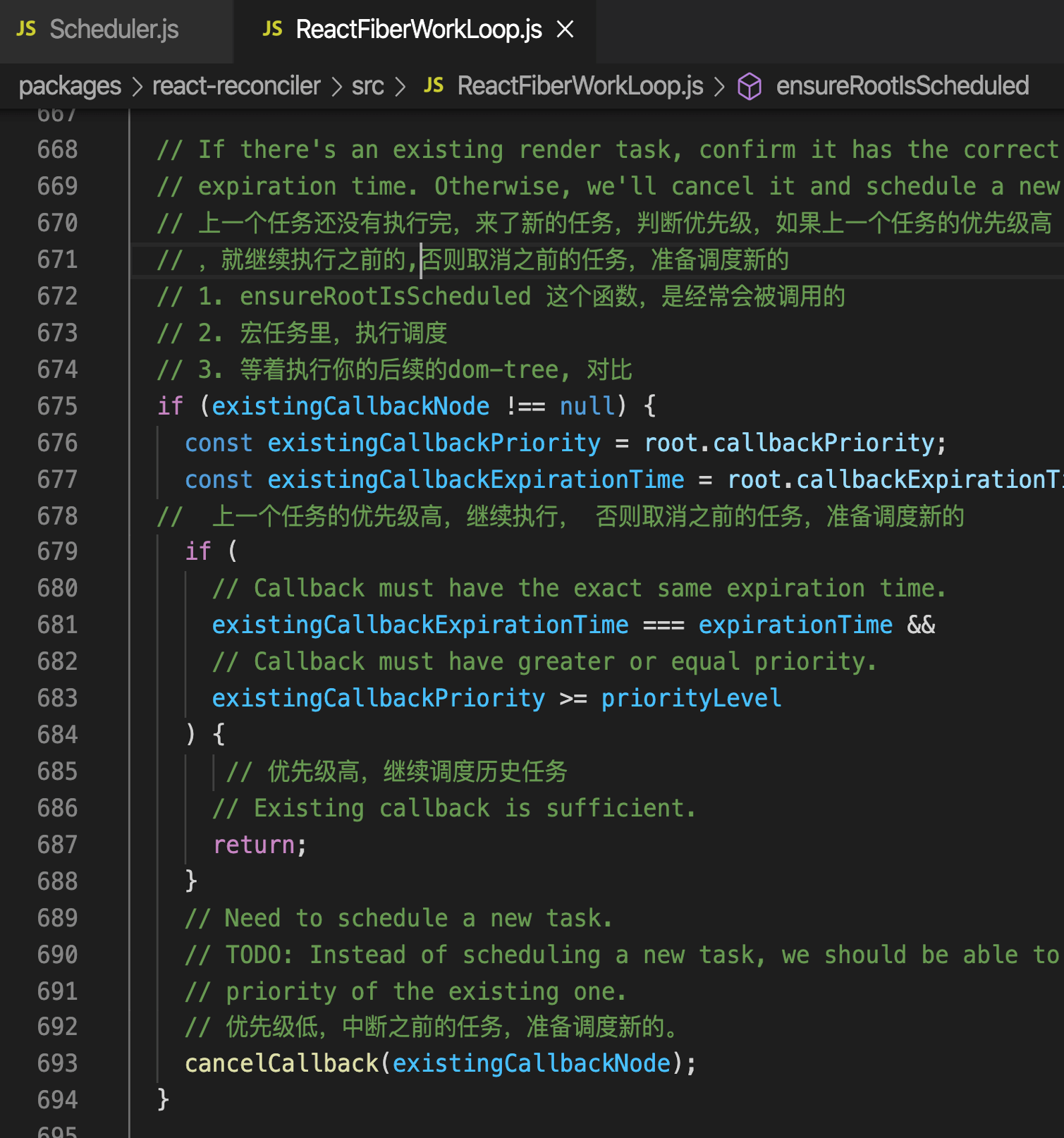1064x1138 pixels.
Task: Click comment 'Callback must have greater or equal priority.'
Action: coord(545,661)
